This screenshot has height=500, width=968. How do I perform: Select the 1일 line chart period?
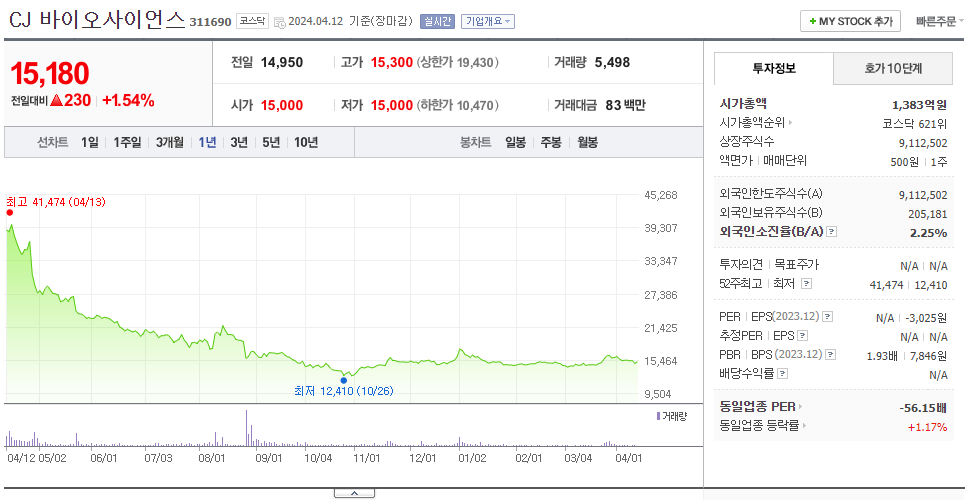90,143
